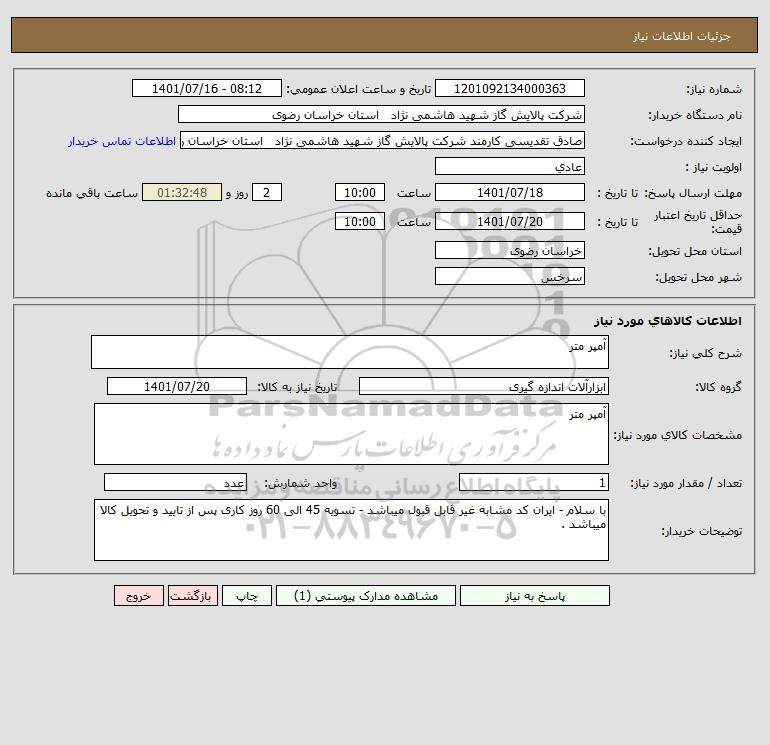Screen dimensions: 770x745
Task: Click the price validity time 10:00 field
Action: 360,221
